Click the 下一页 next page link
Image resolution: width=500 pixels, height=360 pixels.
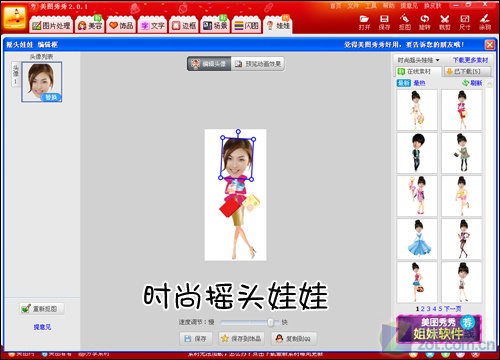[452, 309]
